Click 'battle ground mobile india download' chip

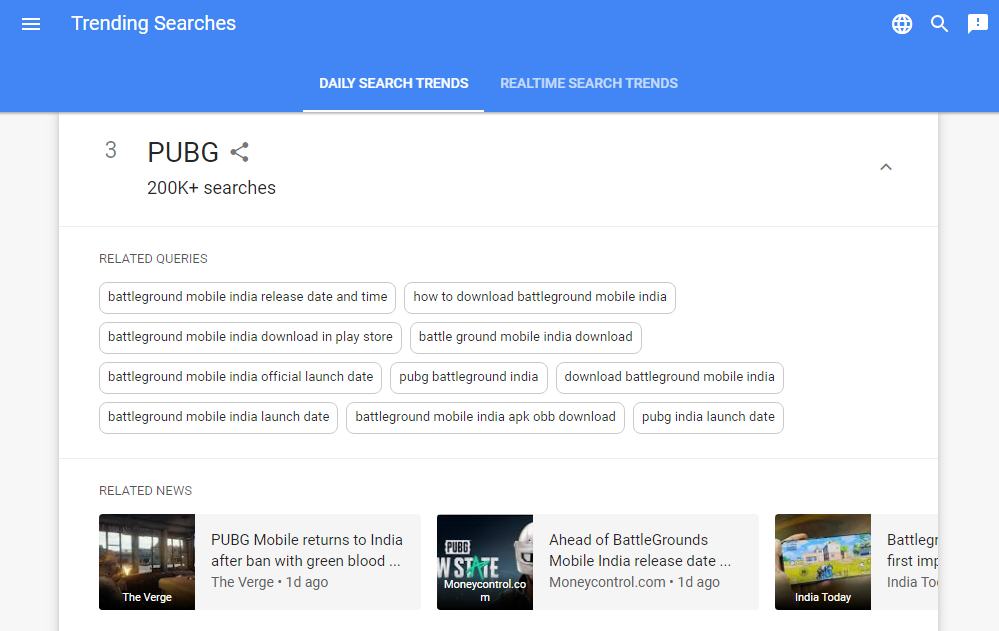click(526, 337)
